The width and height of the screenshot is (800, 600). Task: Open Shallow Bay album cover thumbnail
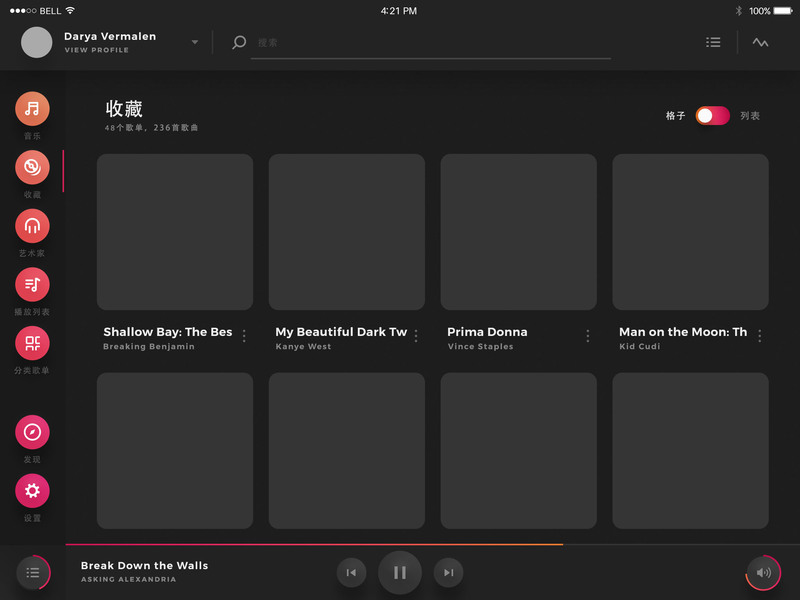[x=175, y=232]
